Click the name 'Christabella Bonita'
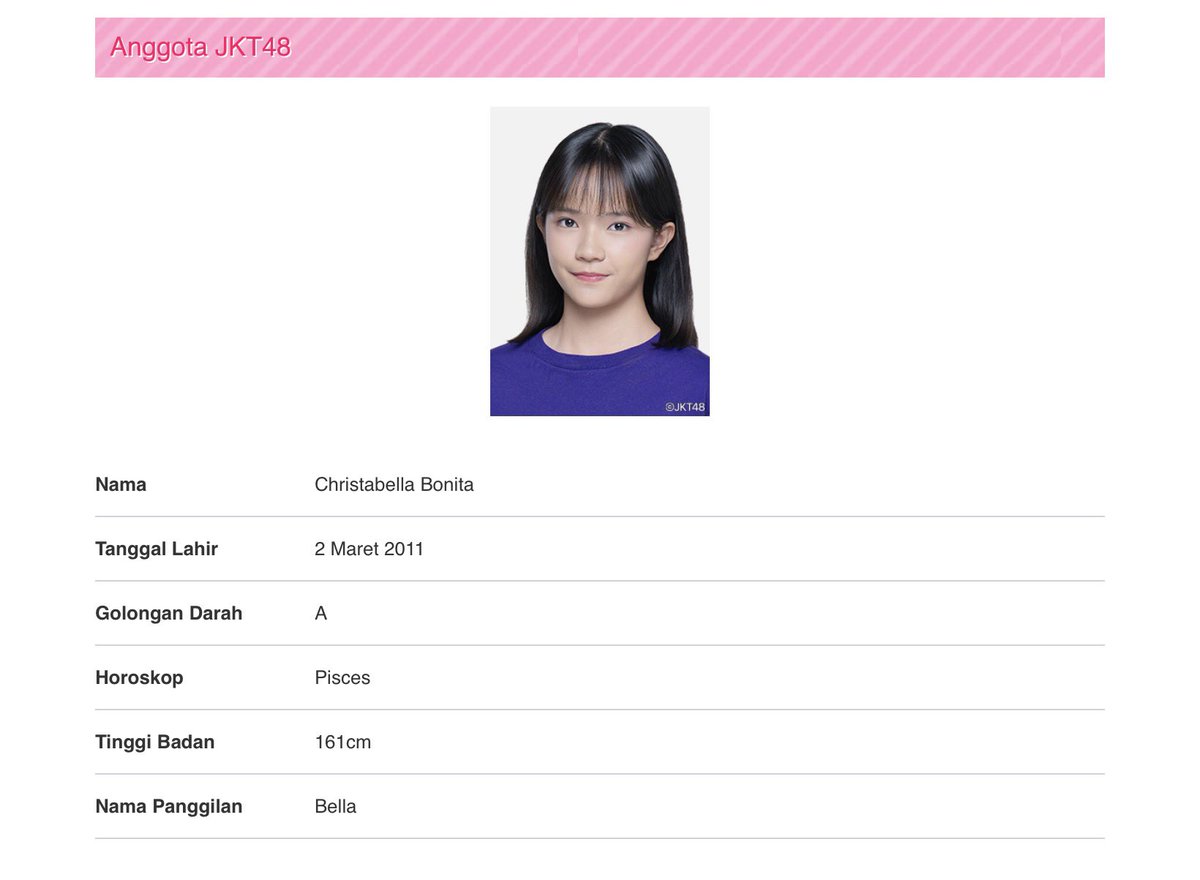Viewport: 1200px width, 880px height. pos(394,484)
